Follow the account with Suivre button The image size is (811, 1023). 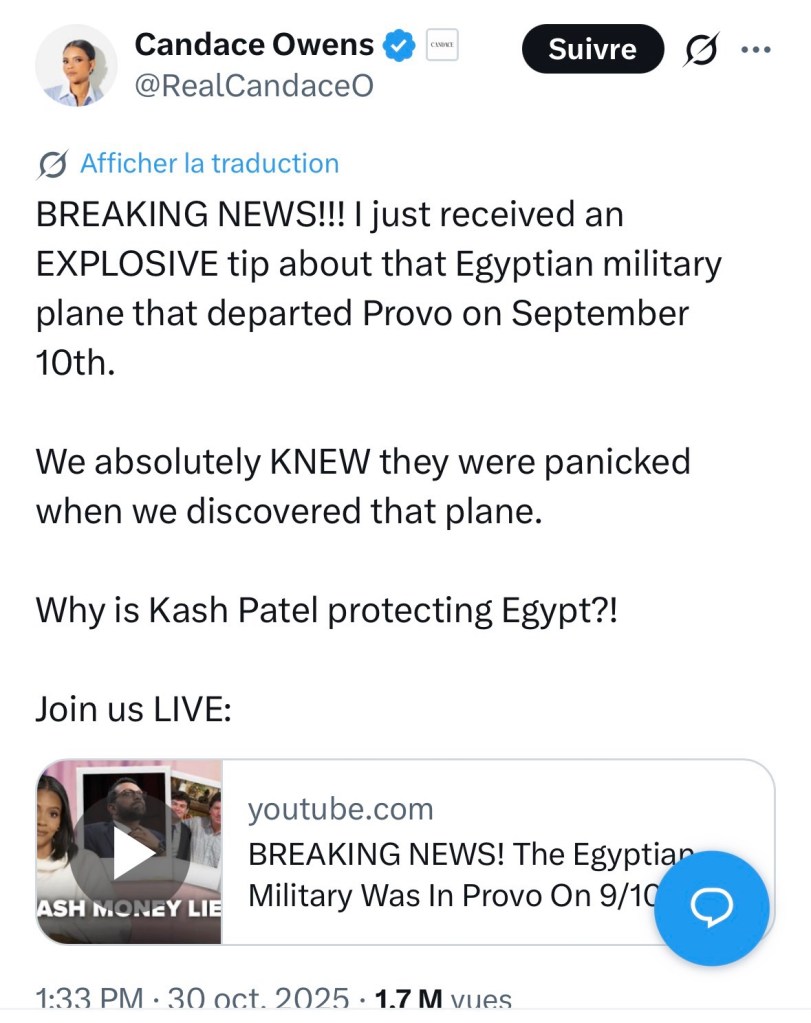point(593,49)
